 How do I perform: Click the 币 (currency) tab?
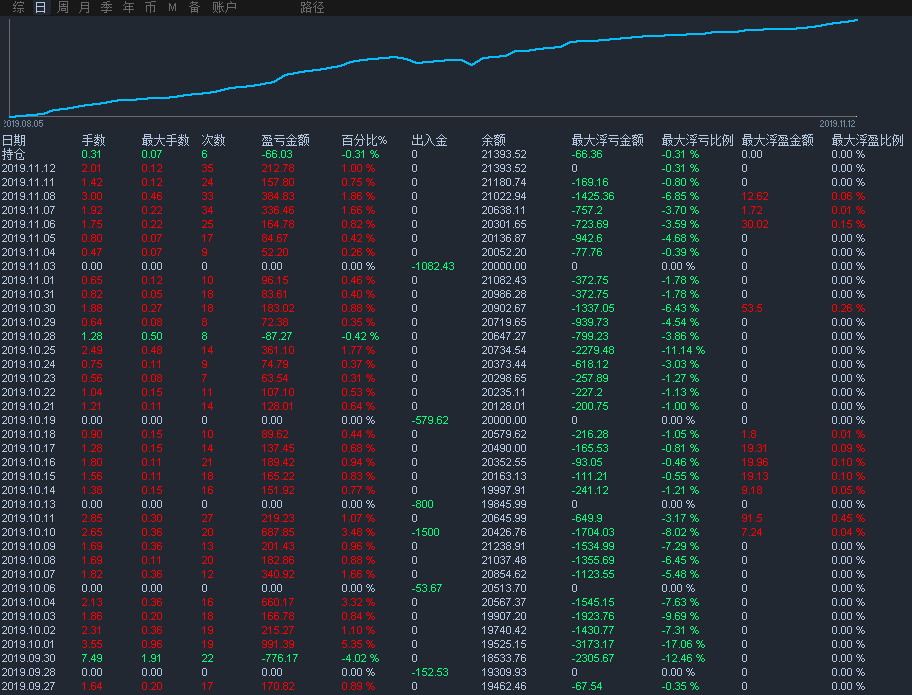pyautogui.click(x=150, y=8)
